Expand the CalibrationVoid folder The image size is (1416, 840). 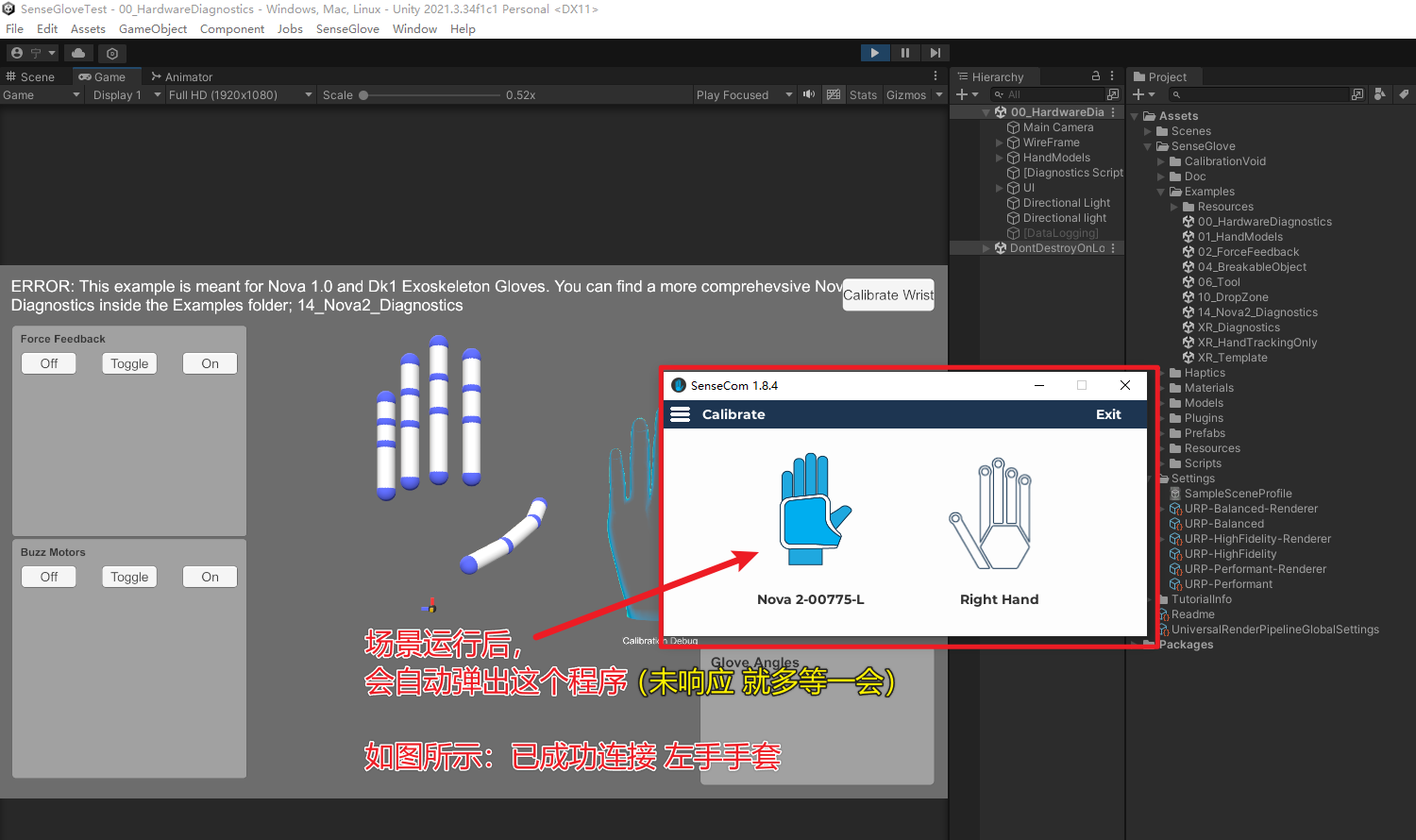[x=1161, y=161]
